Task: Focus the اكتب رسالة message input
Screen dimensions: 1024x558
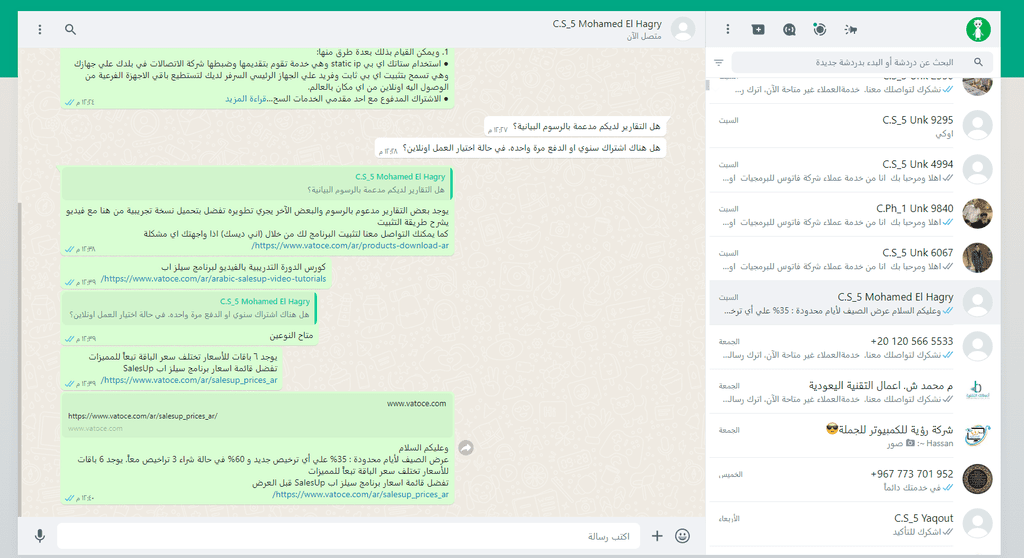Action: 348,536
